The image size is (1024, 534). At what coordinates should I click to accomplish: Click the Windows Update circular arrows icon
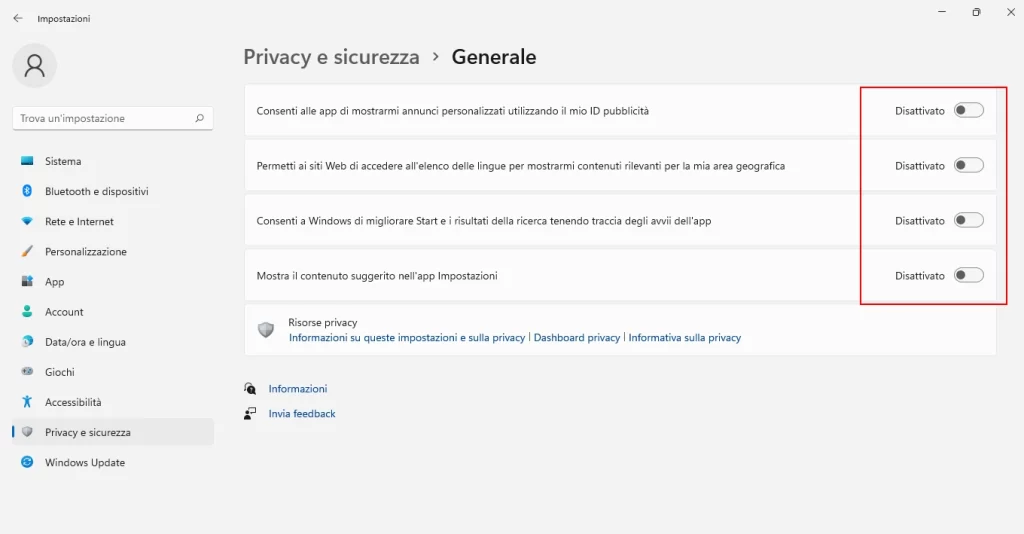point(27,462)
